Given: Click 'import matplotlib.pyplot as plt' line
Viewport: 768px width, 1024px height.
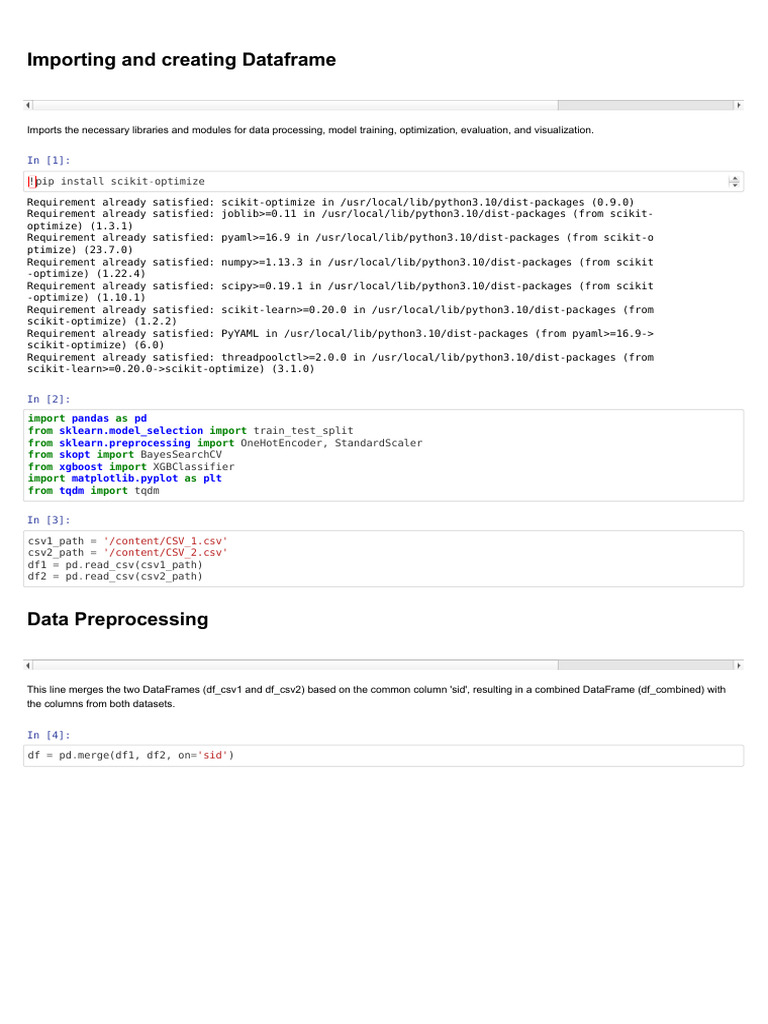Looking at the screenshot, I should click(125, 479).
